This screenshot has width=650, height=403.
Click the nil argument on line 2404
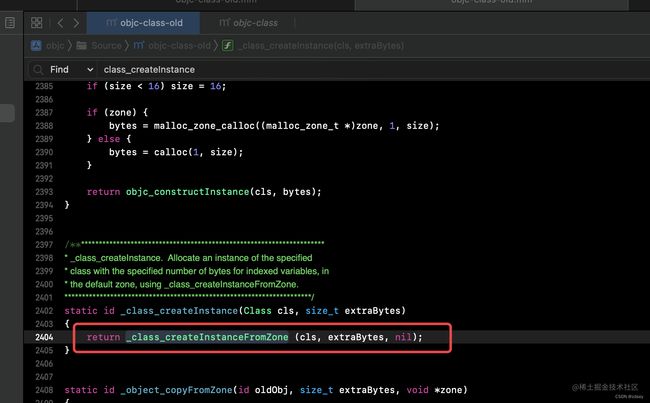point(403,337)
